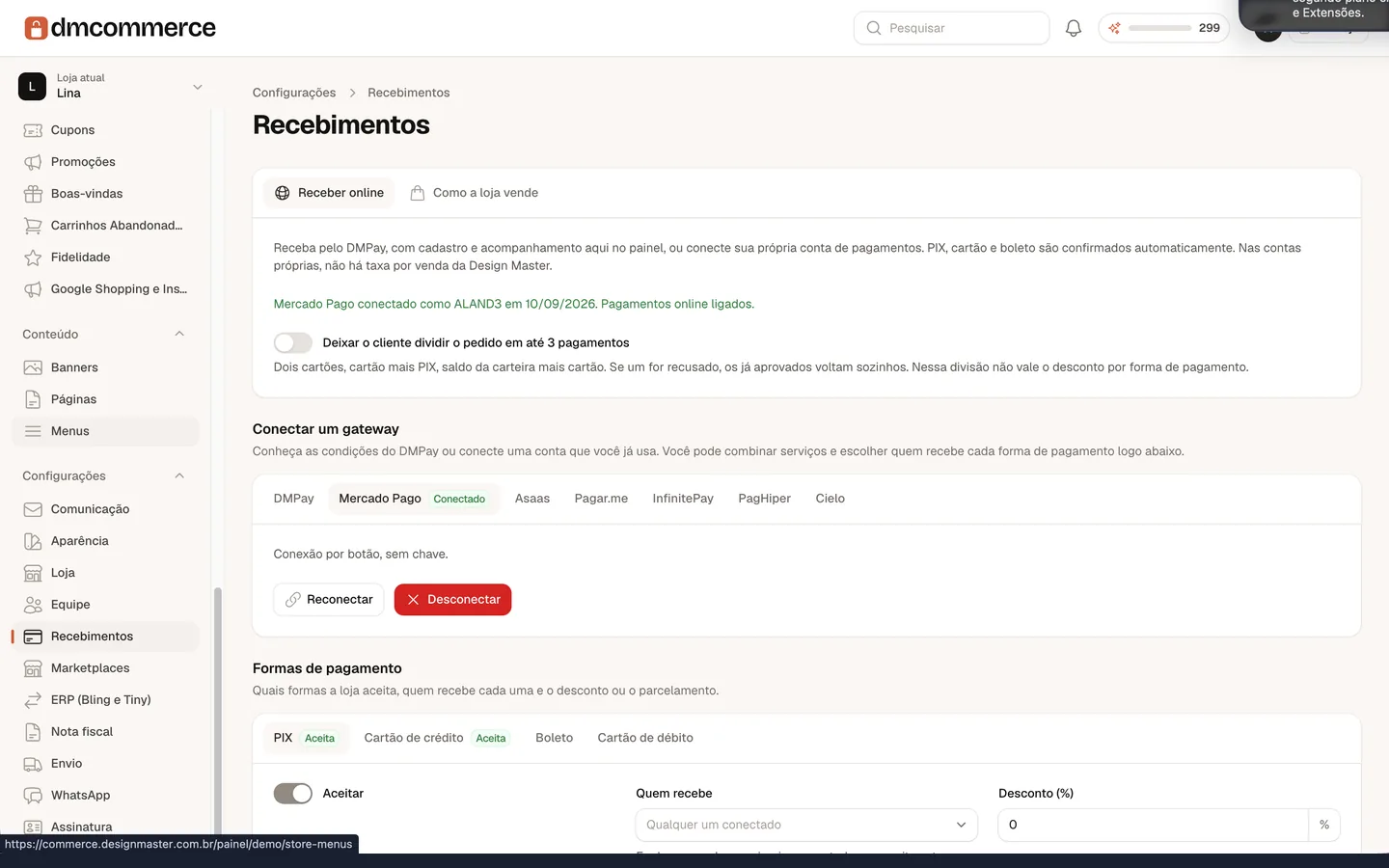The image size is (1389, 868).
Task: Select the Asaas gateway tab
Action: (x=532, y=499)
